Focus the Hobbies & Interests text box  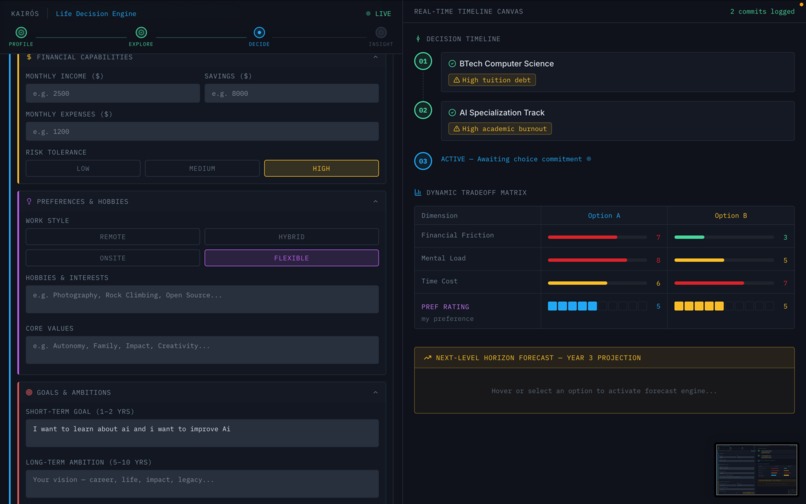coord(202,299)
